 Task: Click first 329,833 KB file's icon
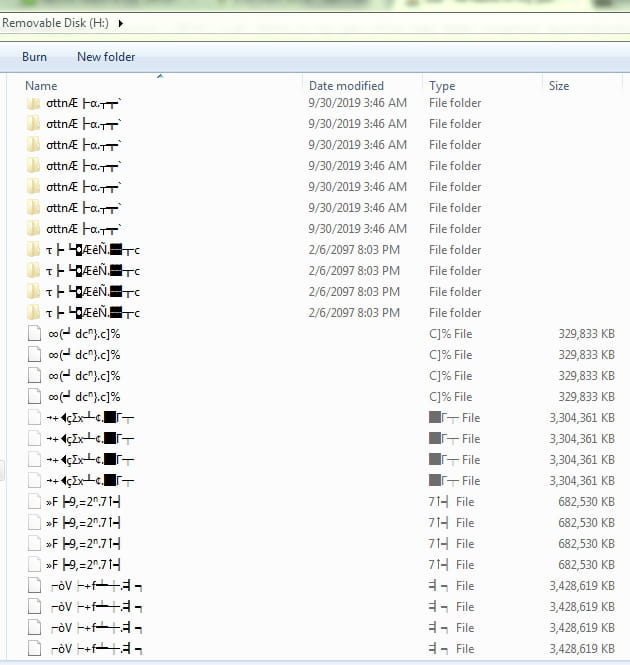[34, 334]
